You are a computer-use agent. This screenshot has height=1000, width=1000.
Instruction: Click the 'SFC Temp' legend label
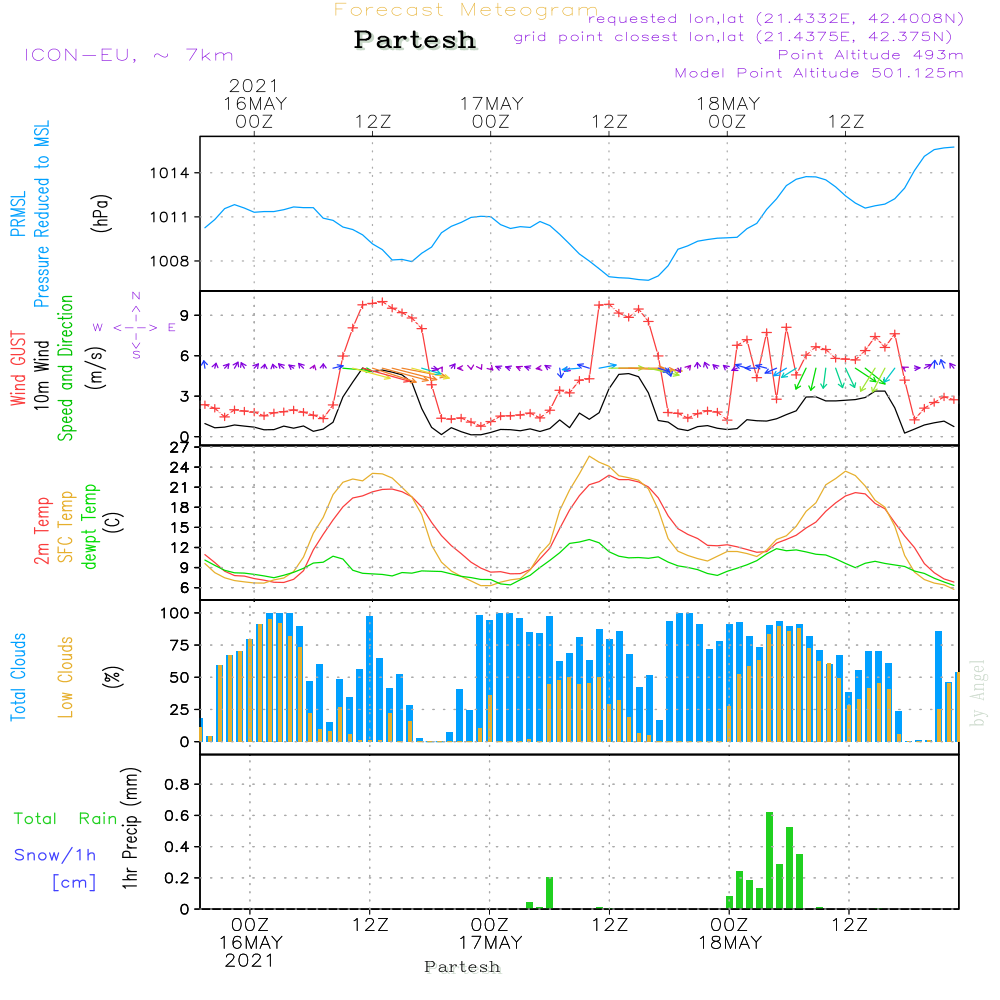tap(66, 527)
